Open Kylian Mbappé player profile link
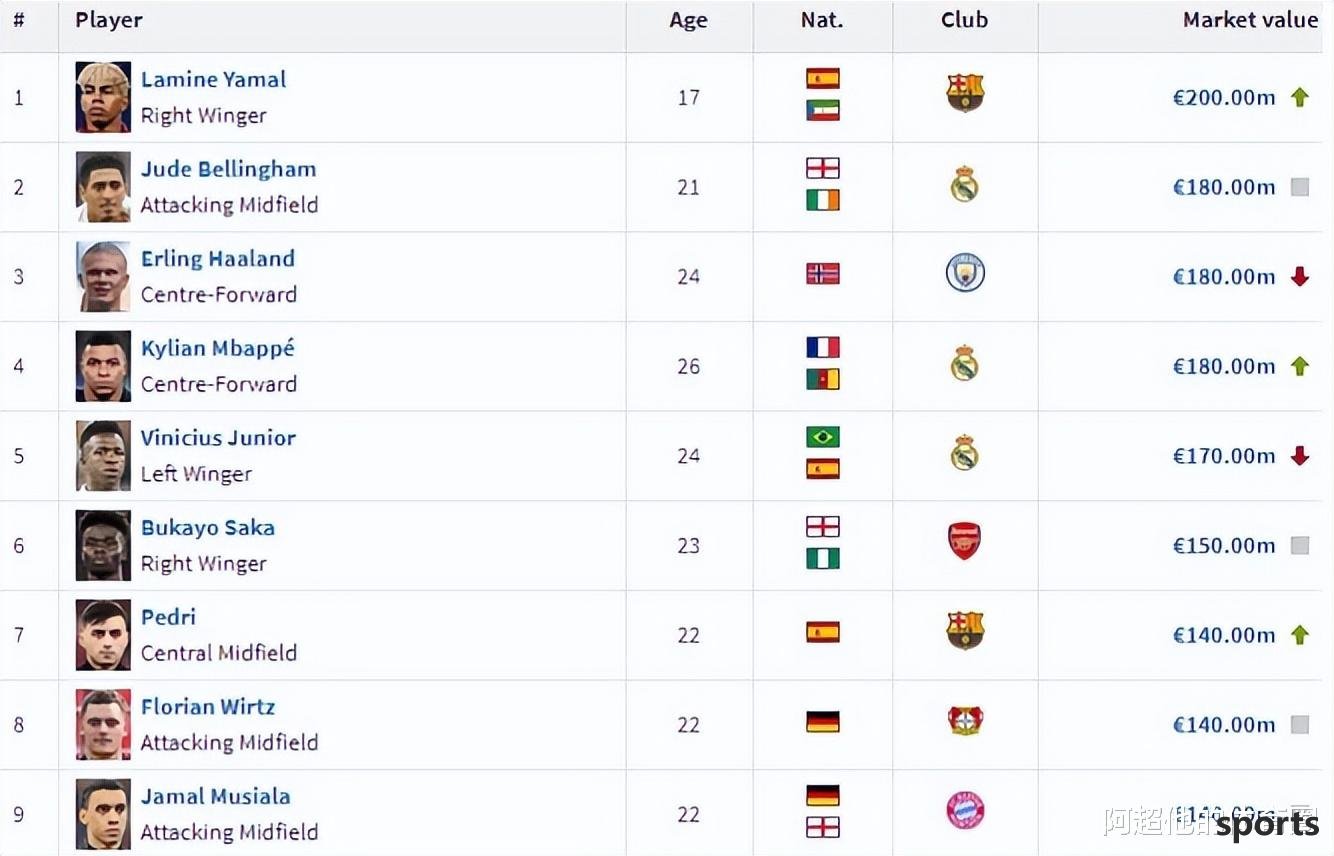The image size is (1334, 856). click(217, 348)
